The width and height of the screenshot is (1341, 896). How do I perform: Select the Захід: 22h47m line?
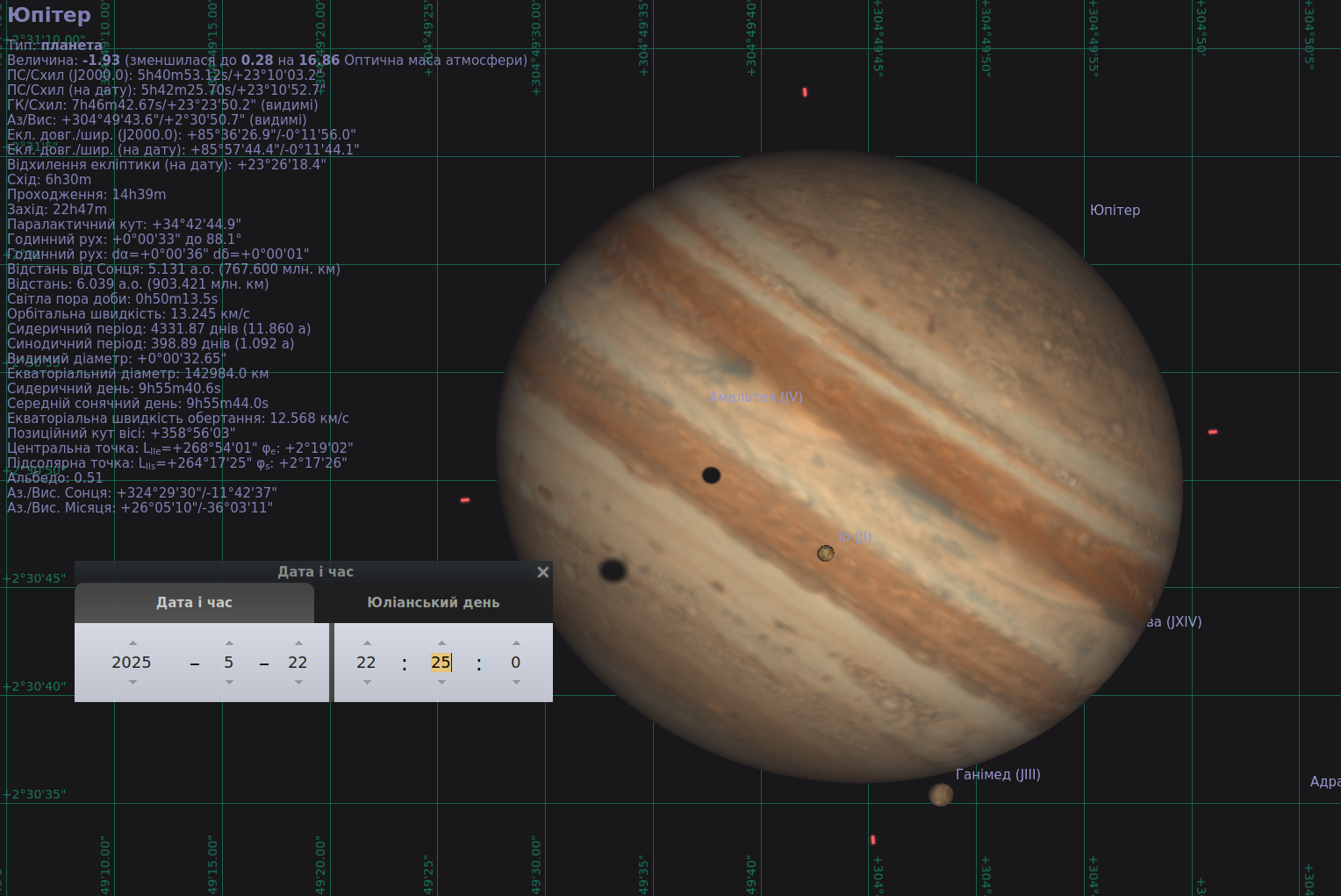57,210
